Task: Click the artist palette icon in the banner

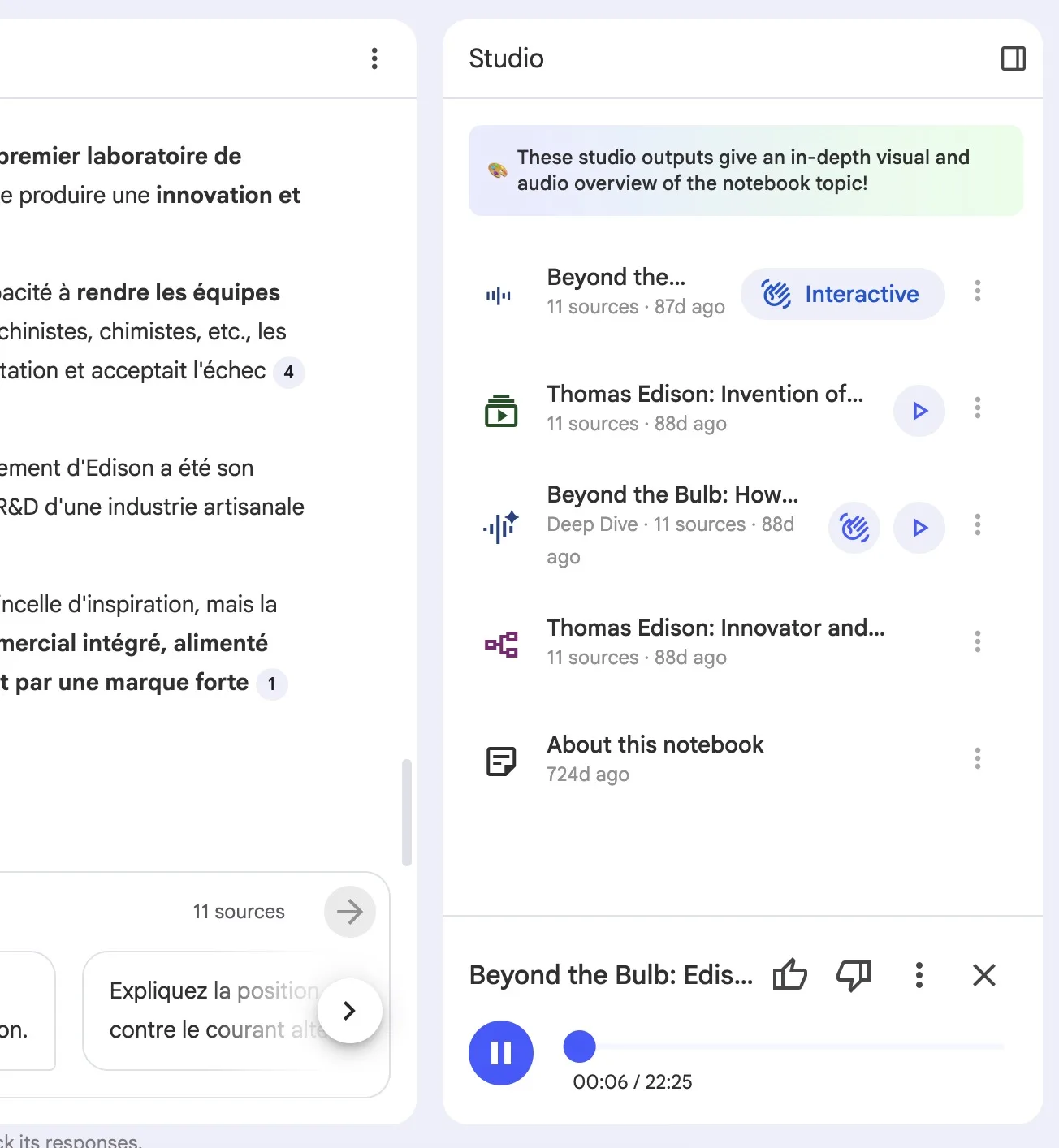Action: click(x=495, y=170)
